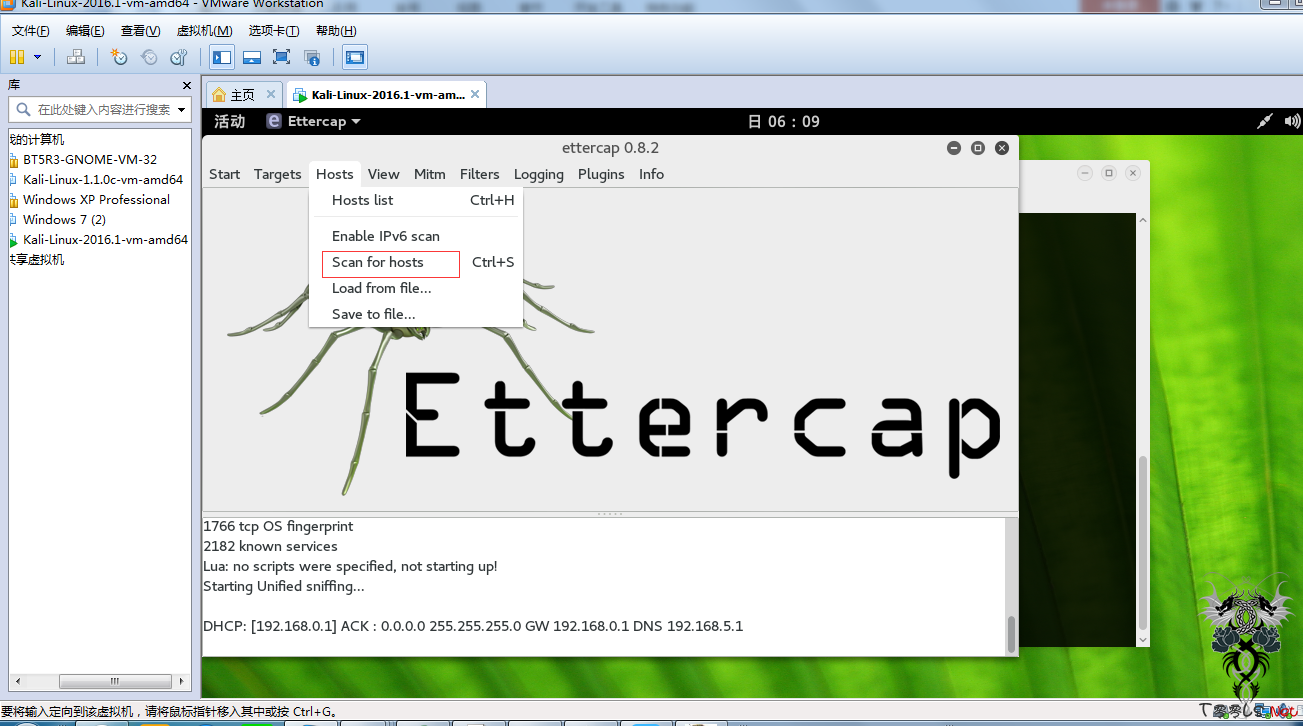
Task: Click the Unity mode toolbar icon
Action: coord(312,57)
